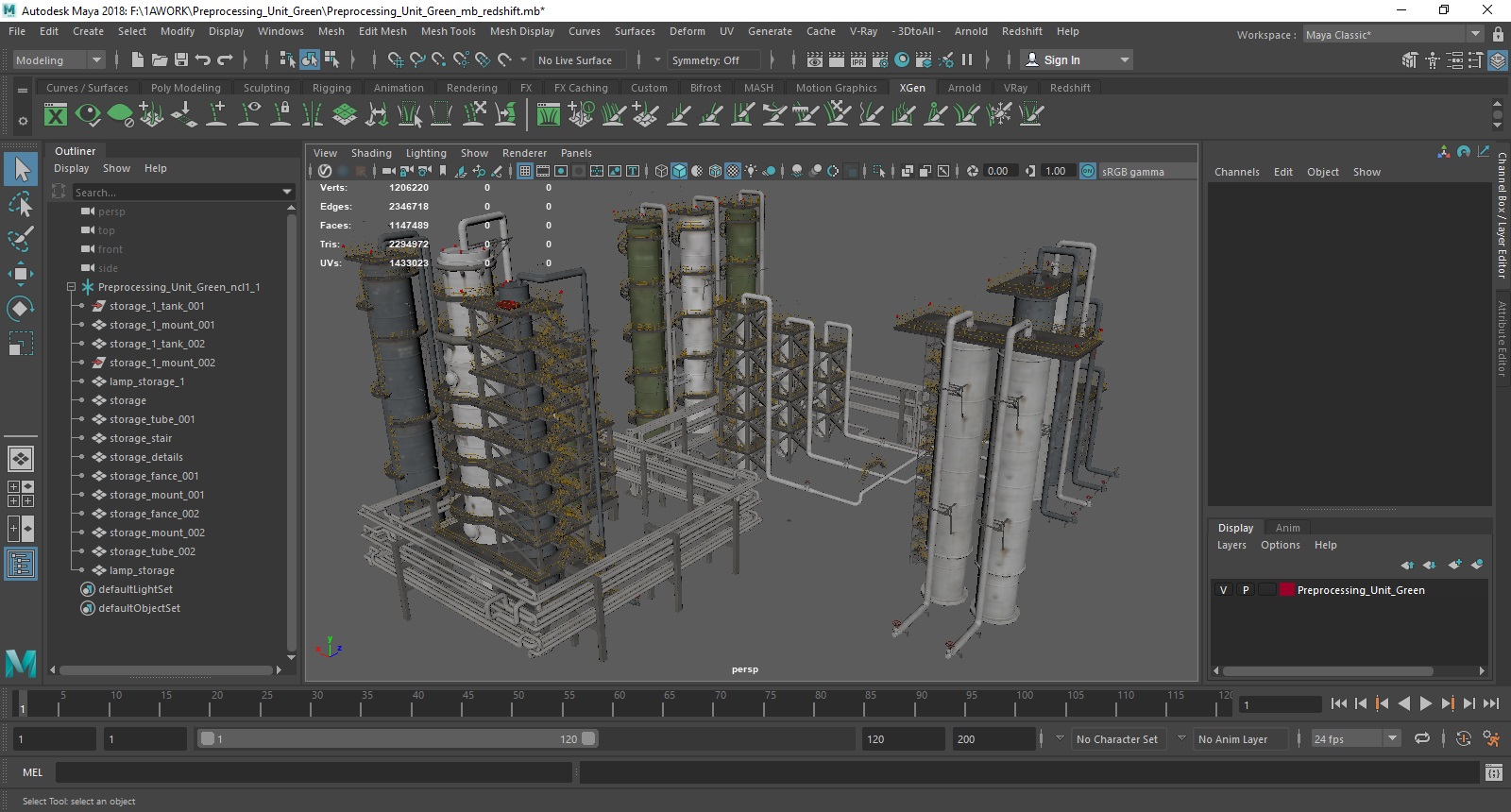Choose the Rotate tool in toolbox
The width and height of the screenshot is (1511, 812).
coord(21,309)
